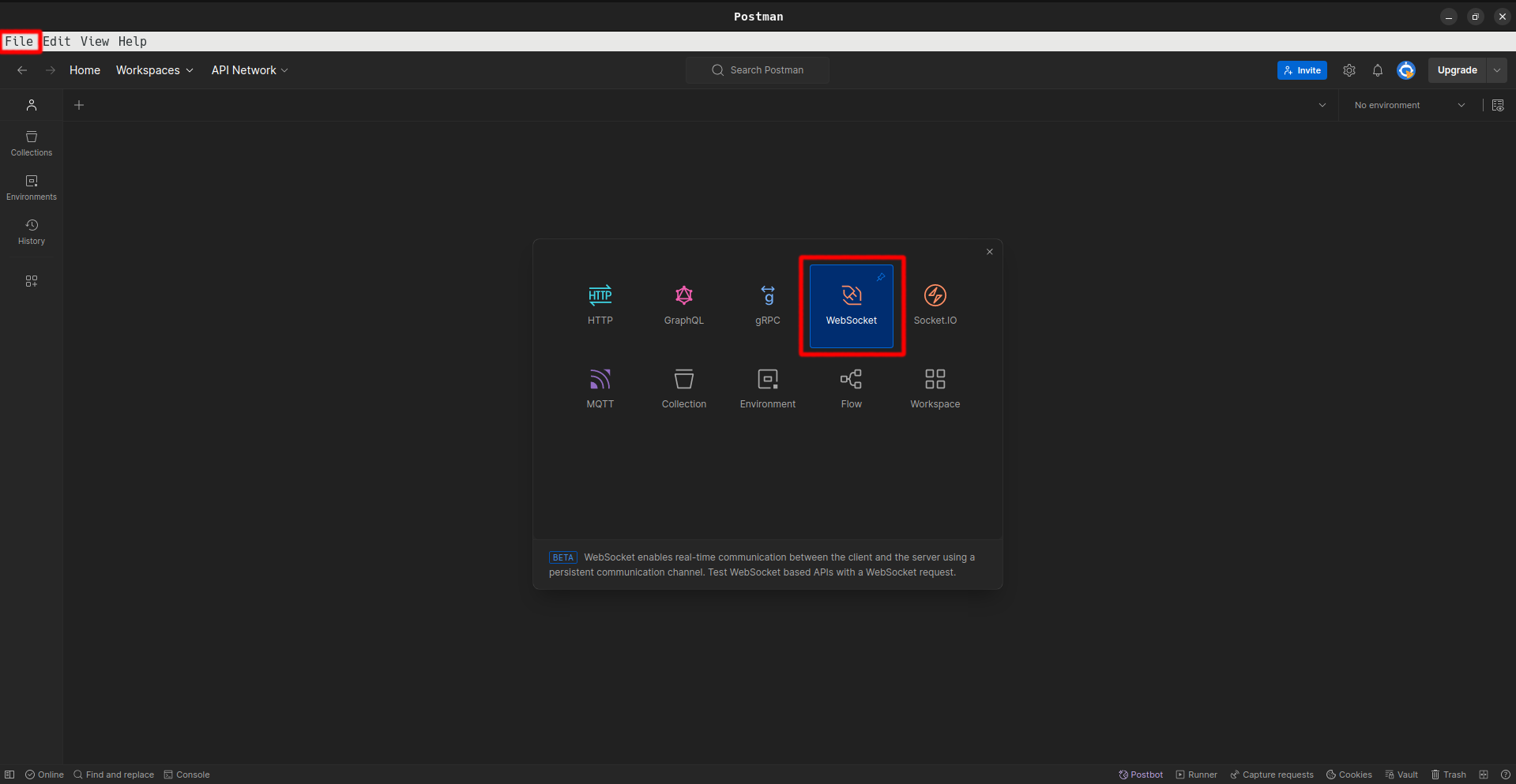
Task: Click the Invite button
Action: 1301,70
